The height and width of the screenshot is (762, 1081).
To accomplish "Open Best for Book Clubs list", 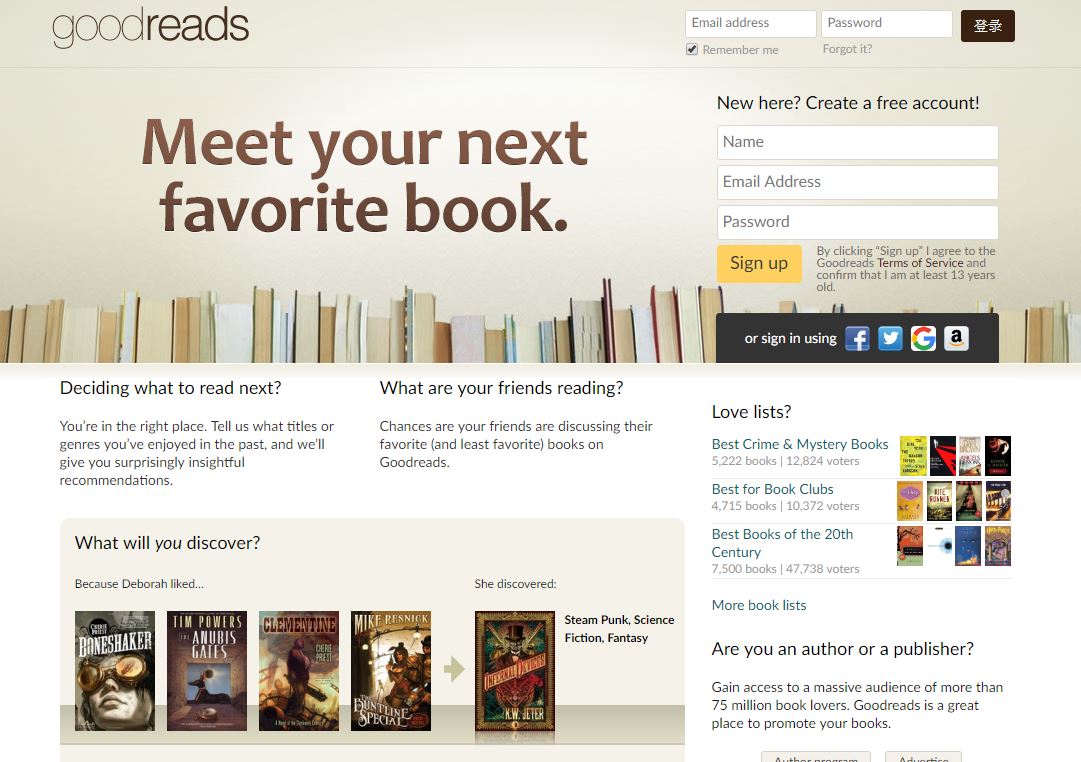I will pyautogui.click(x=772, y=489).
